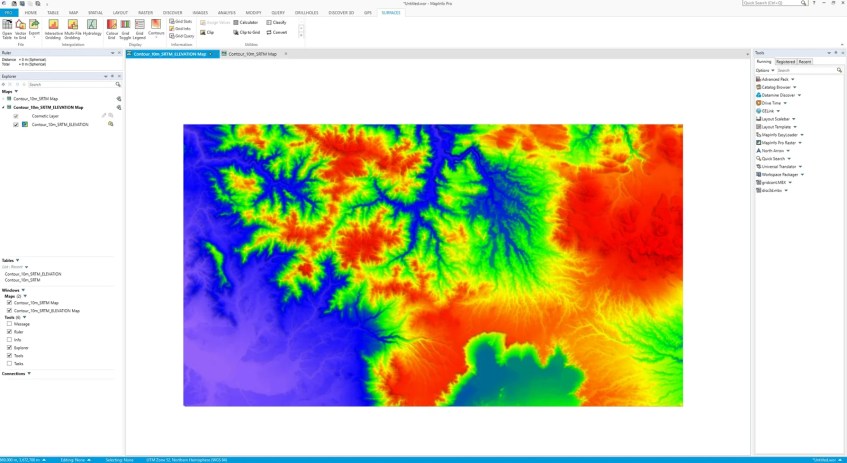
Task: Toggle Cosmetic Layer visibility checkbox
Action: [x=16, y=116]
